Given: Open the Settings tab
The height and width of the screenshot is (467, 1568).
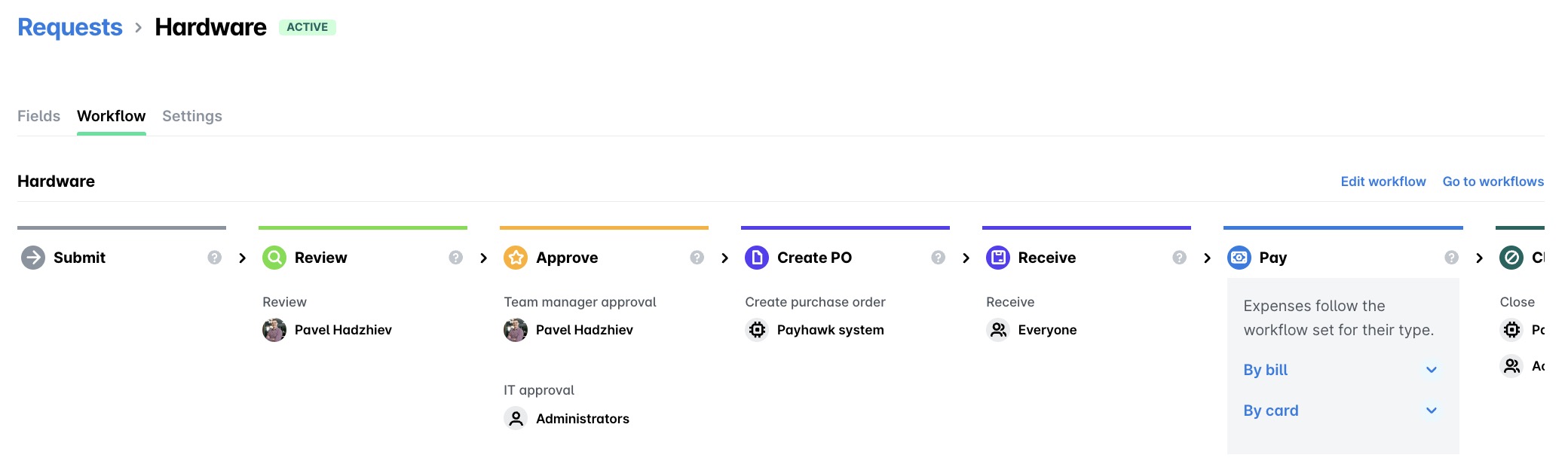Looking at the screenshot, I should [x=192, y=116].
